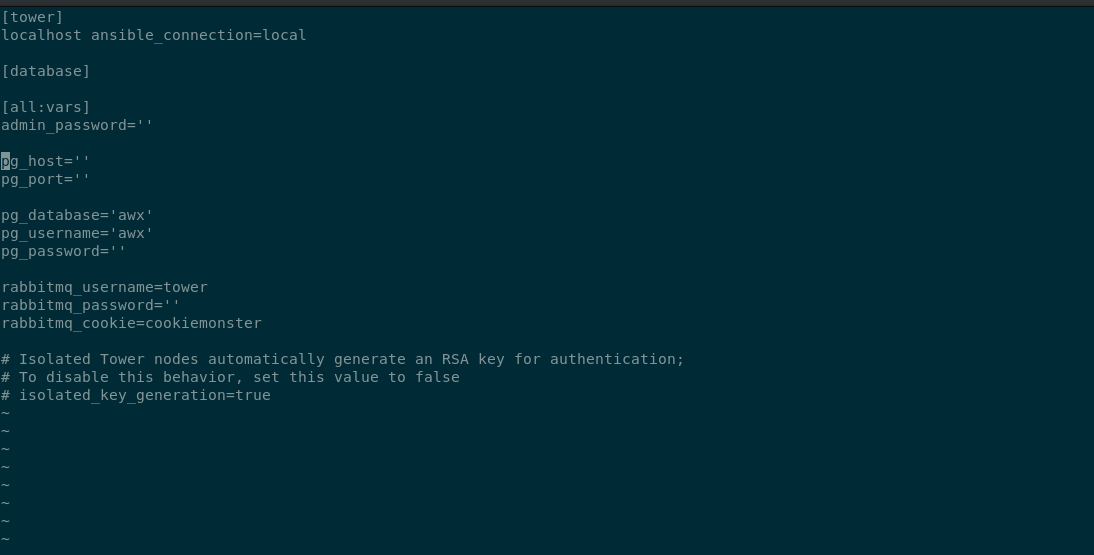The height and width of the screenshot is (555, 1094).
Task: Click the 'ansible_connection=local' text
Action: tap(198, 35)
